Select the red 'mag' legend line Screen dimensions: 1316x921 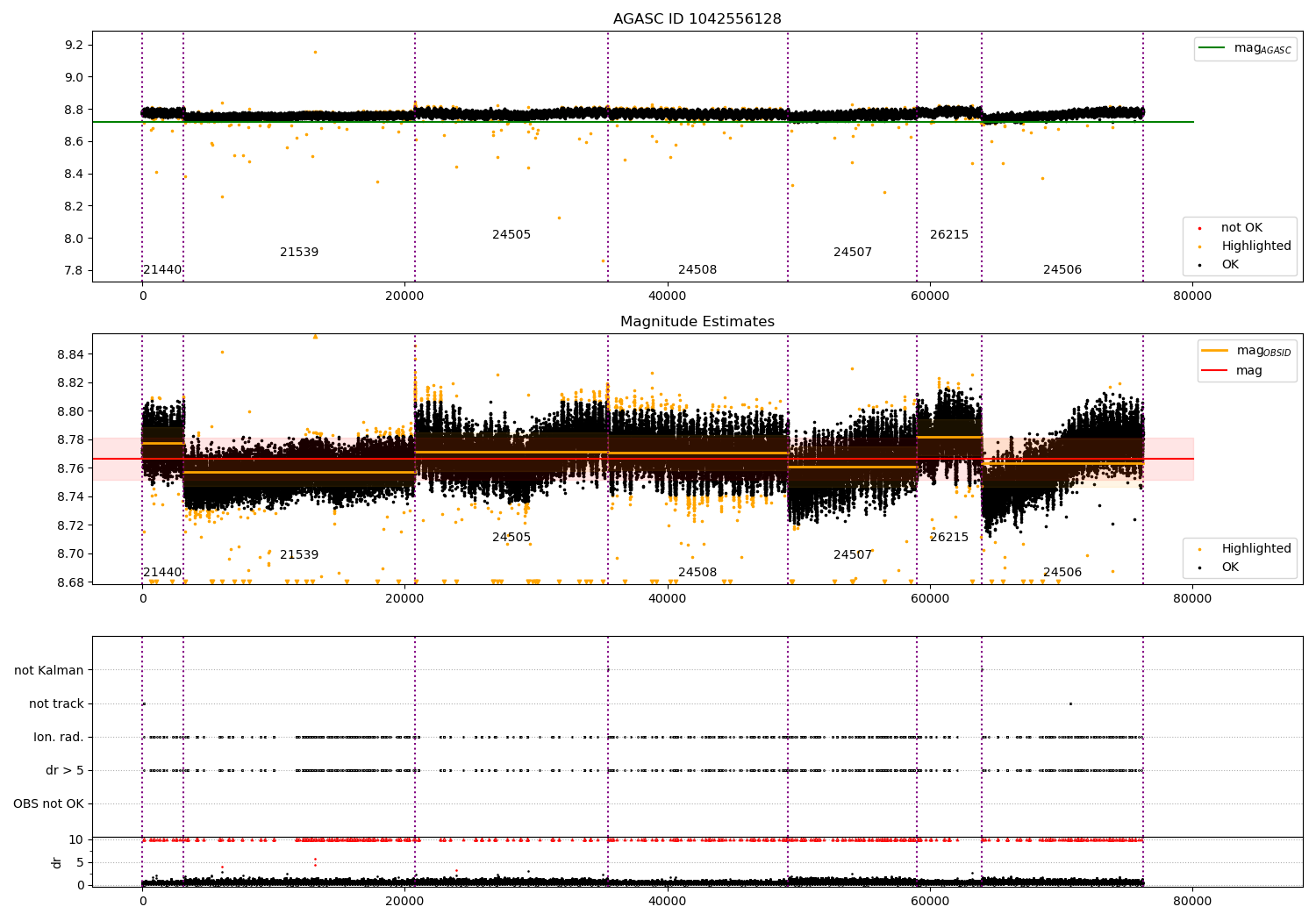1214,370
